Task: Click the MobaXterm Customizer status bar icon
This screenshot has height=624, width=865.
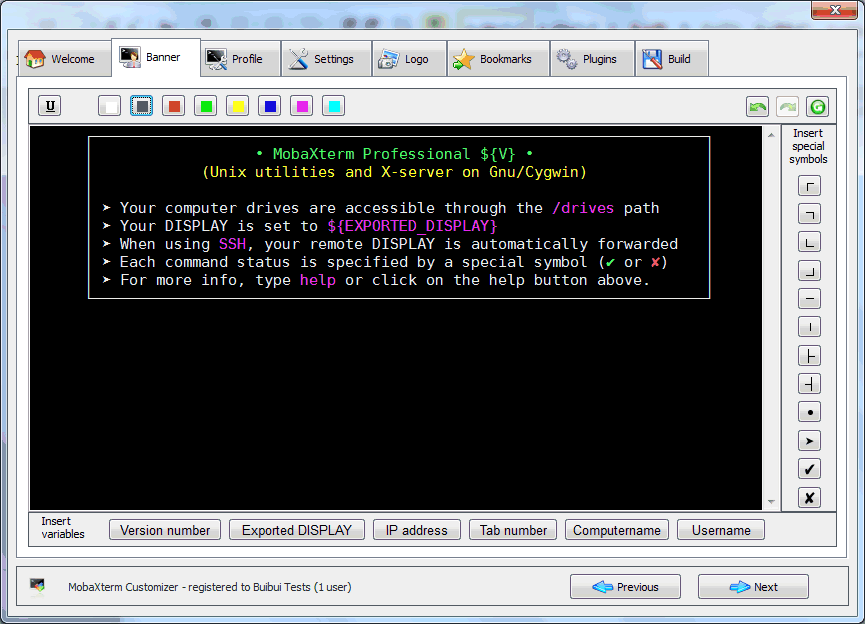Action: point(38,586)
